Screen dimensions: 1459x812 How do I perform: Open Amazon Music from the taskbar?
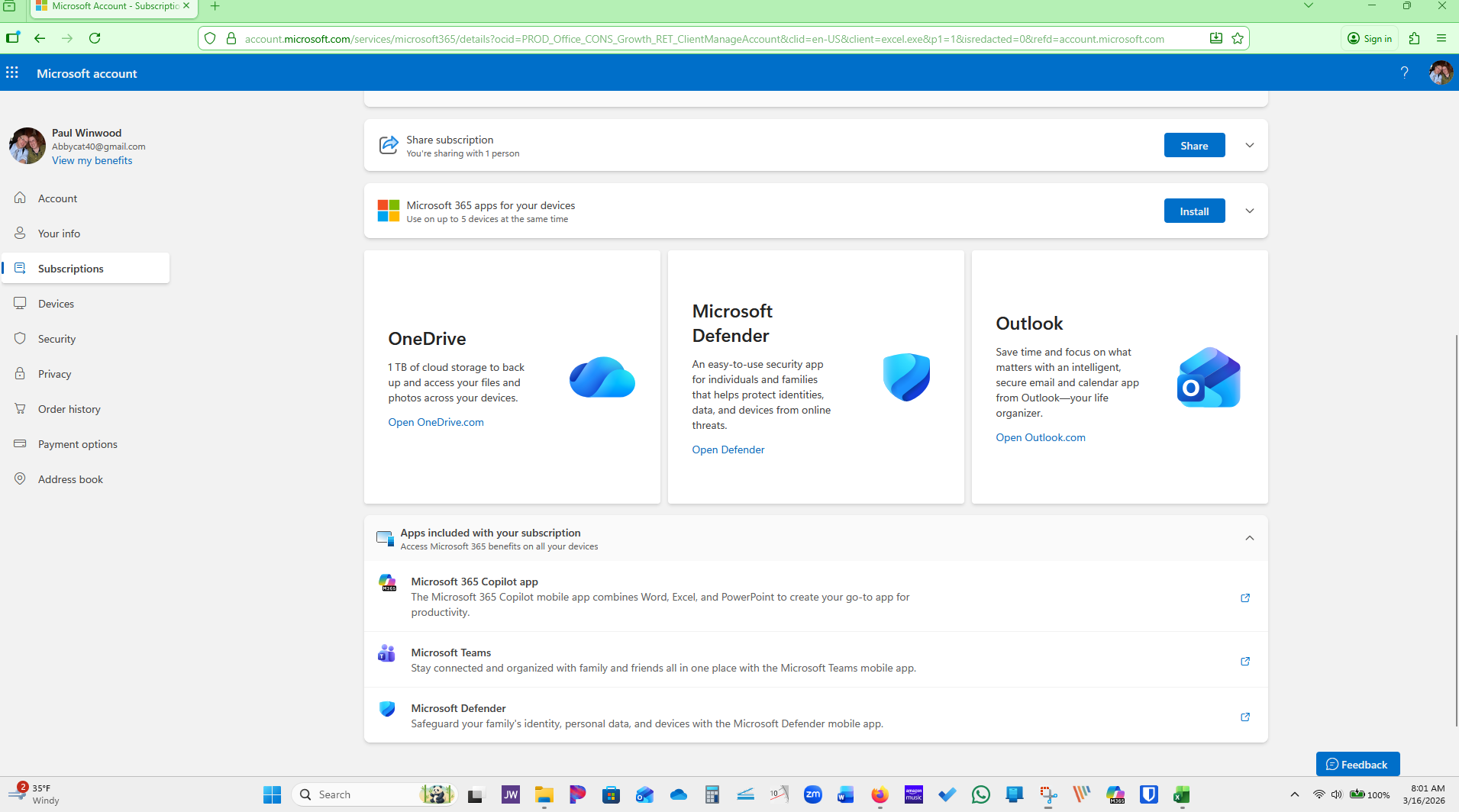click(914, 794)
